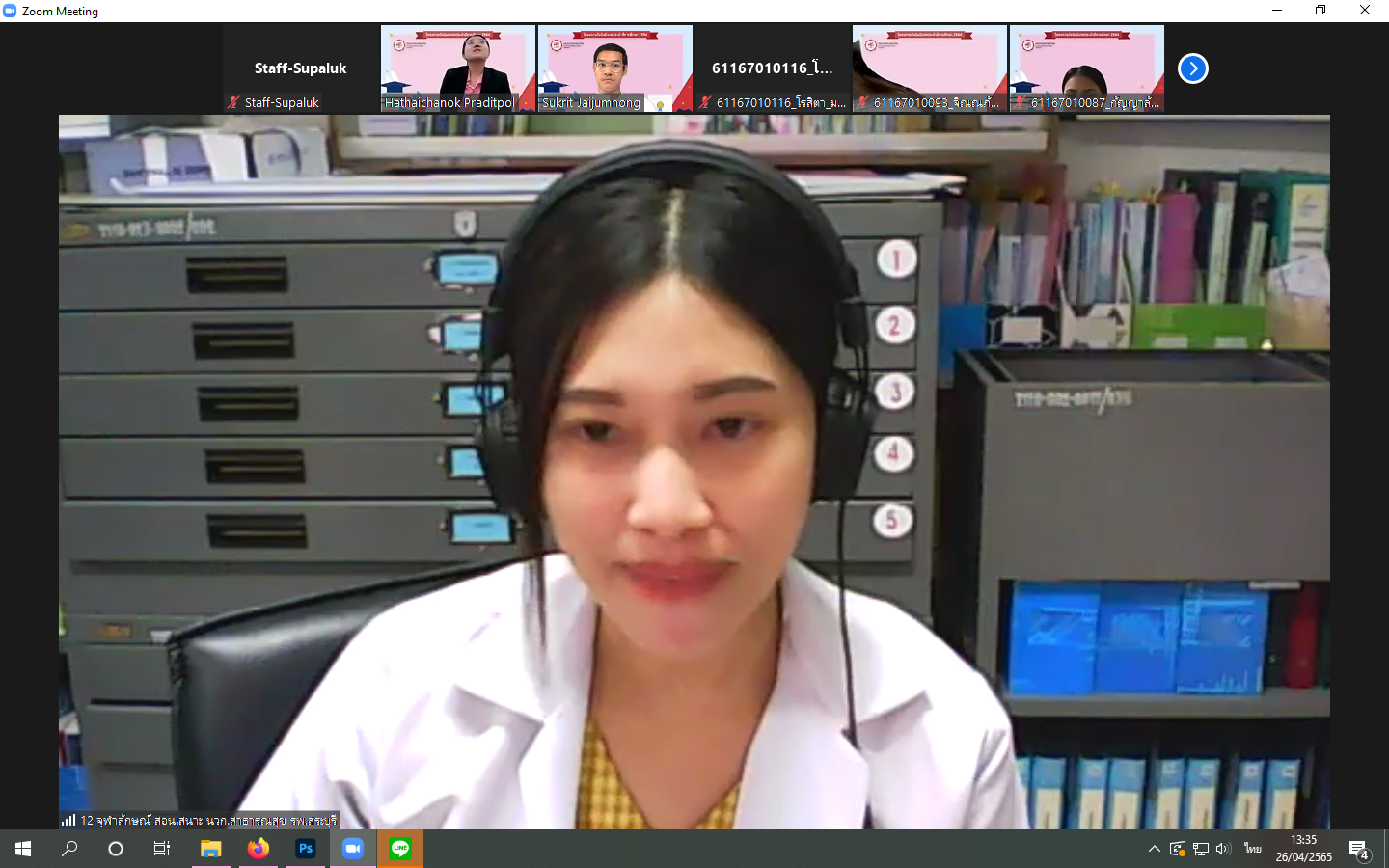Select Sukrit Jaijumnong video thumbnail
The width and height of the screenshot is (1389, 868).
pyautogui.click(x=614, y=68)
